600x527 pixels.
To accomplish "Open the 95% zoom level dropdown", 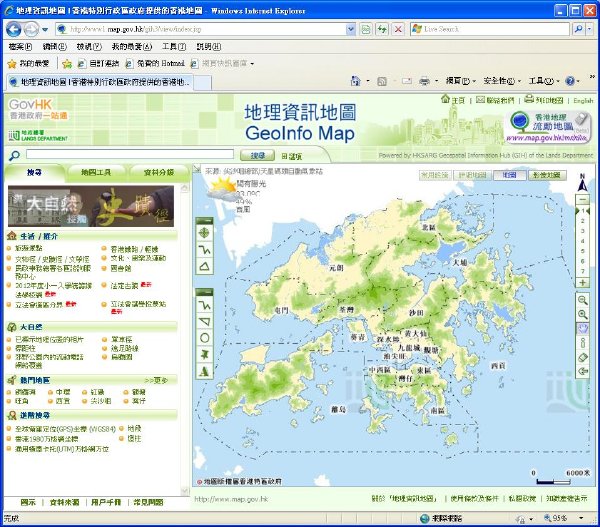I will (582, 518).
